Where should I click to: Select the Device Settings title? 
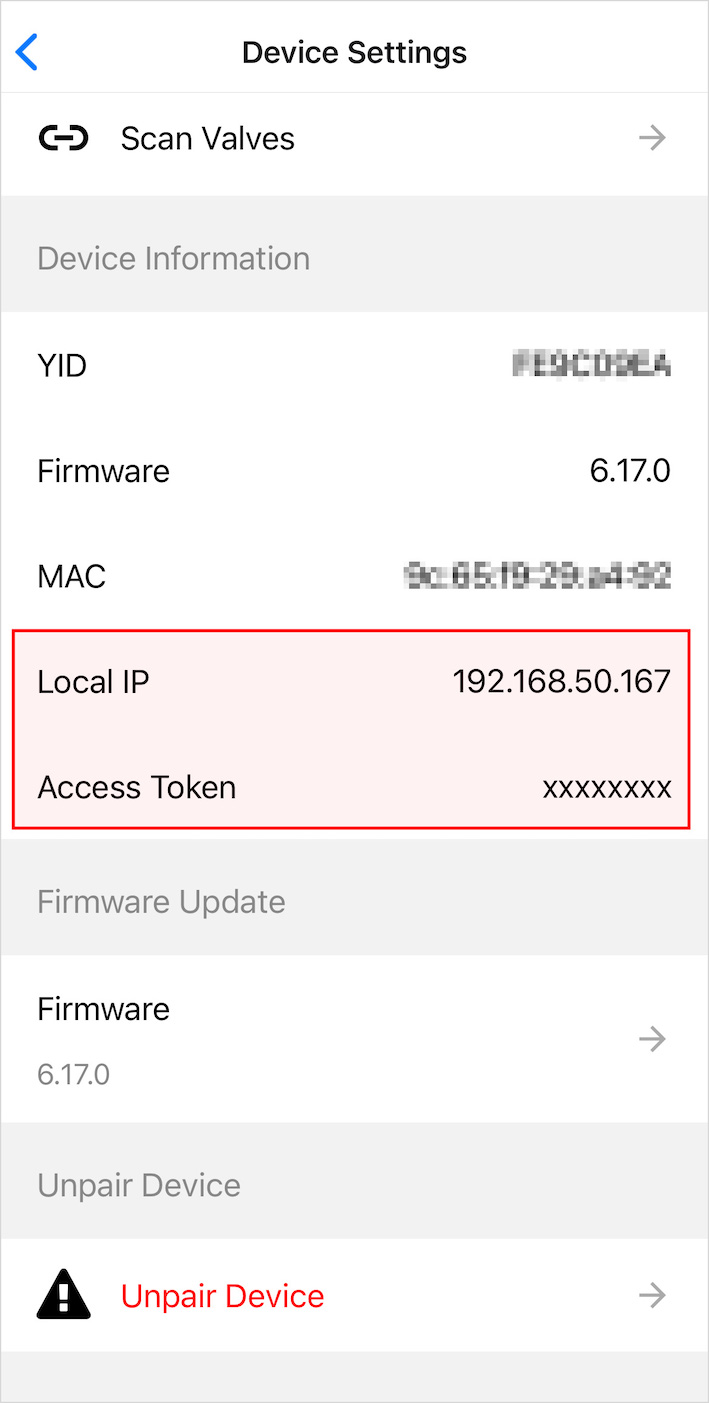click(354, 52)
